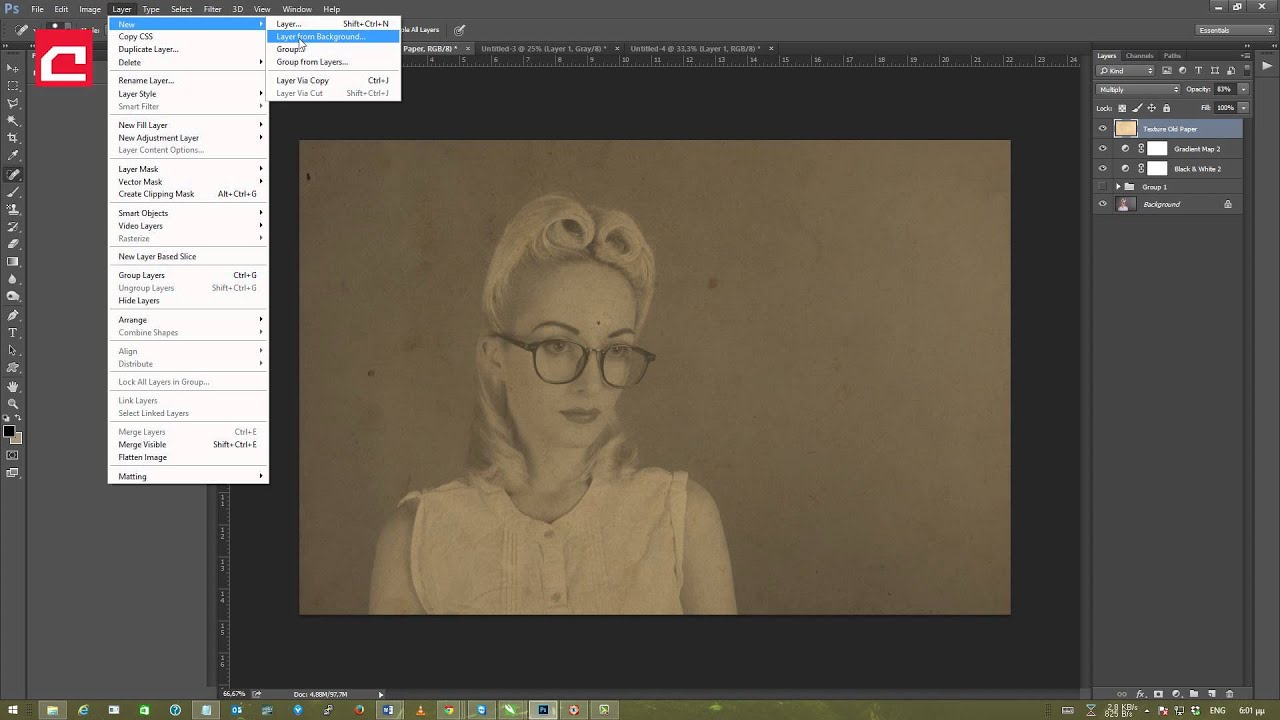Switch to the Channels tab
1280x720 pixels.
[1139, 56]
